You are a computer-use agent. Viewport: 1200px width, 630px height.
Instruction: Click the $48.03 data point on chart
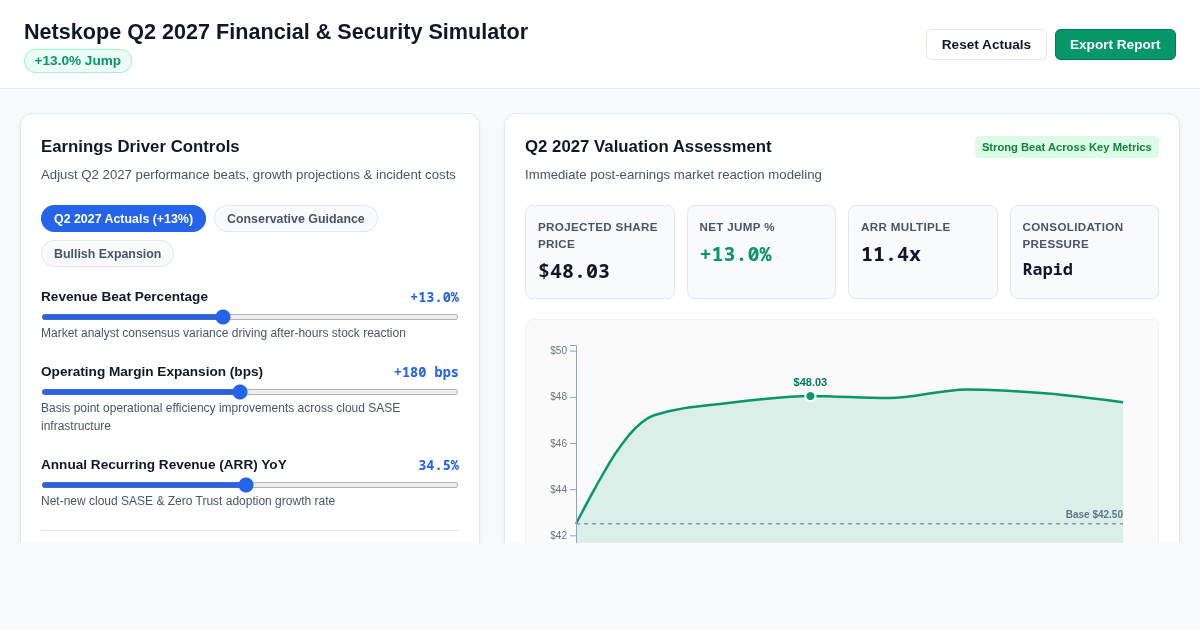pos(811,396)
